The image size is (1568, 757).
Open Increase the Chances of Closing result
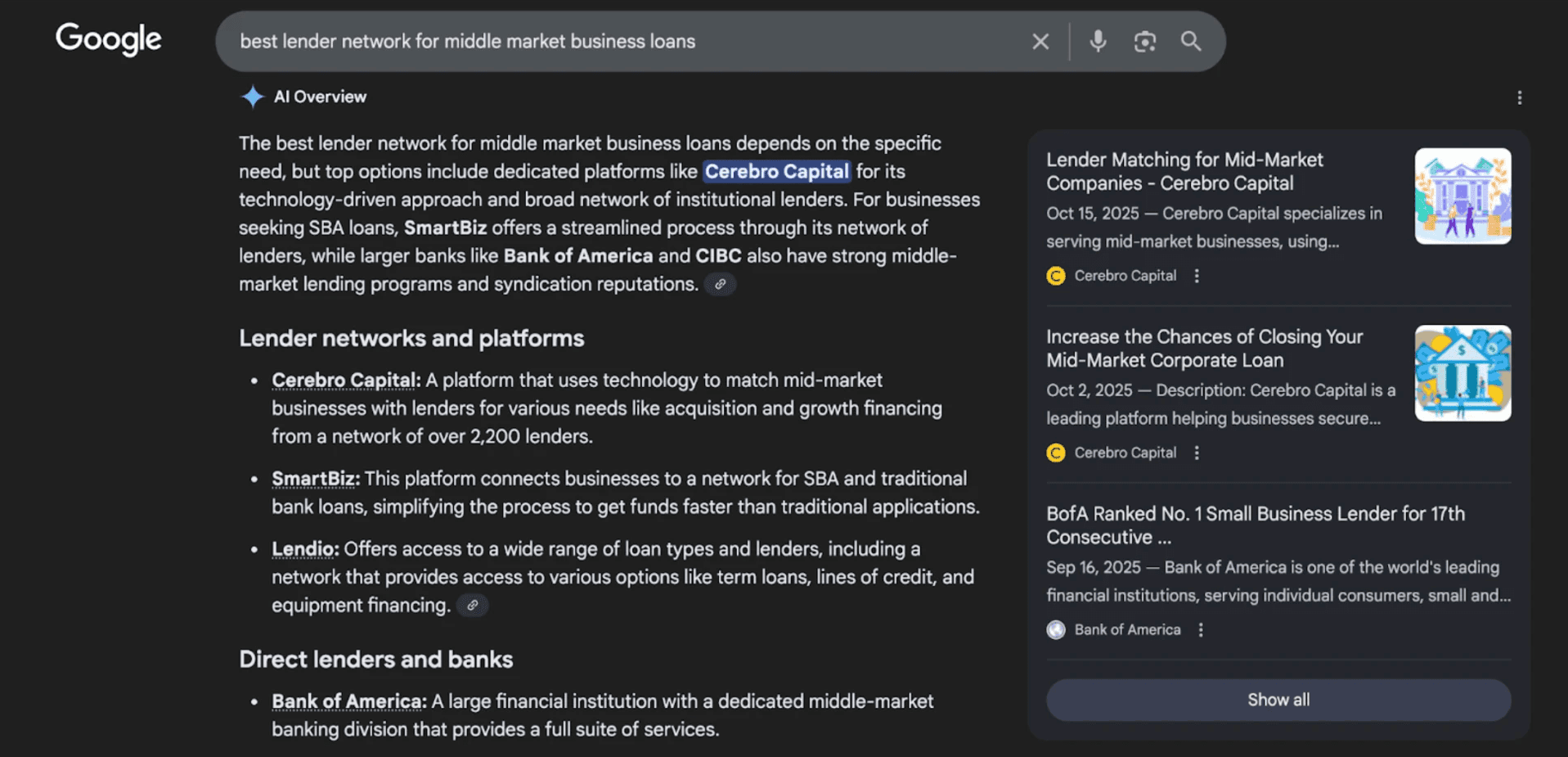pos(1204,349)
